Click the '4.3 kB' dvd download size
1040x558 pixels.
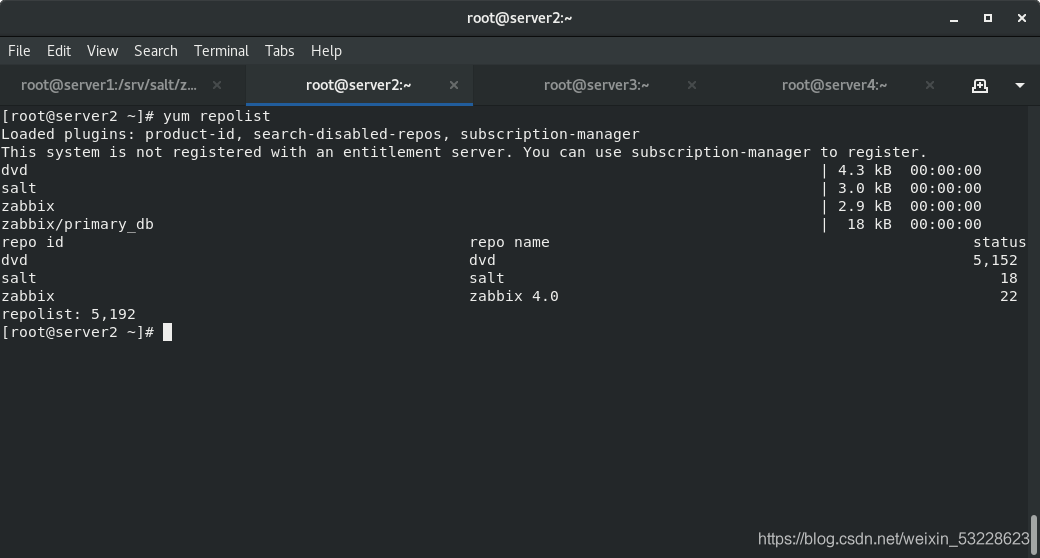pyautogui.click(x=865, y=170)
